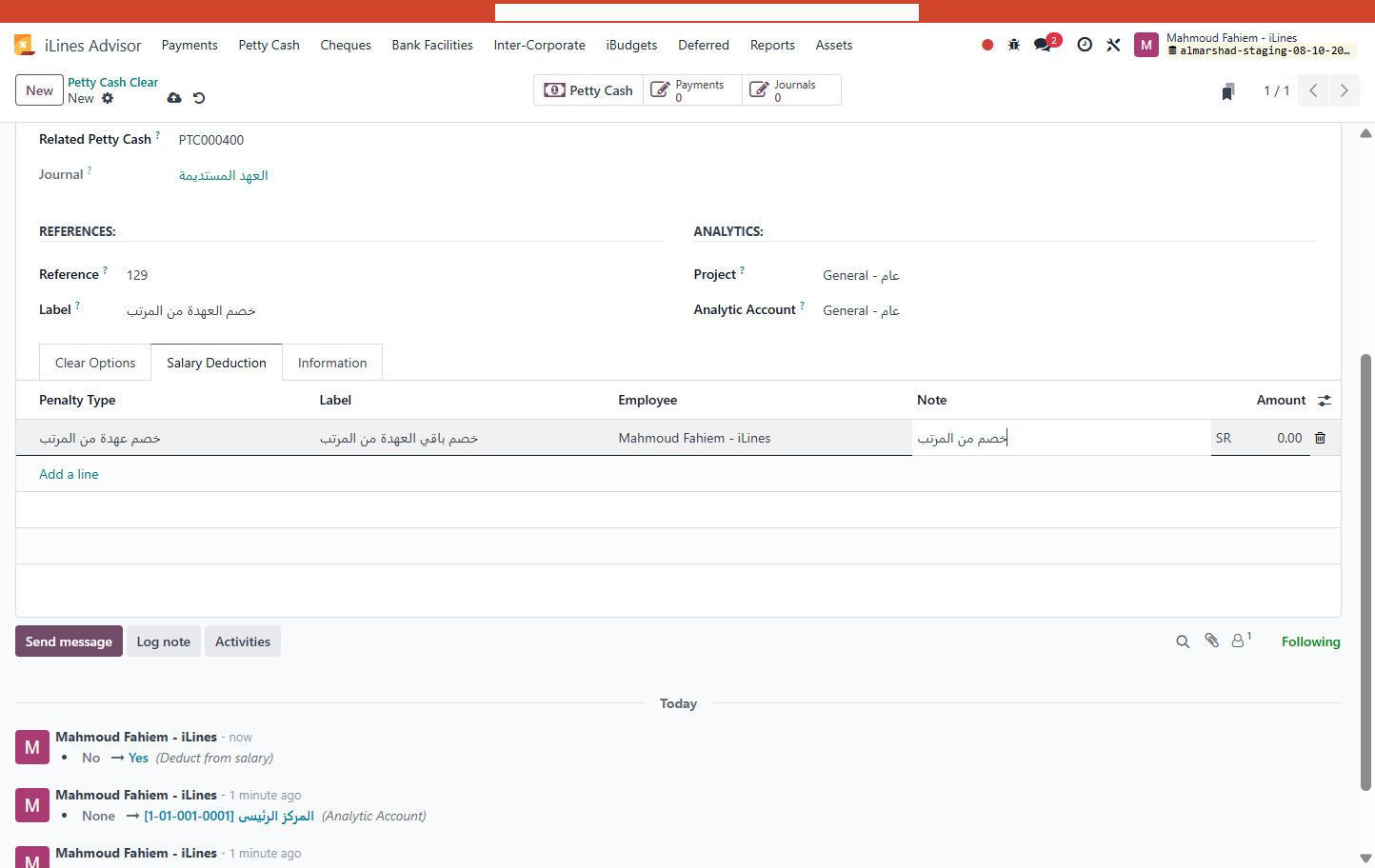Open the Project field dropdown

tap(1069, 275)
